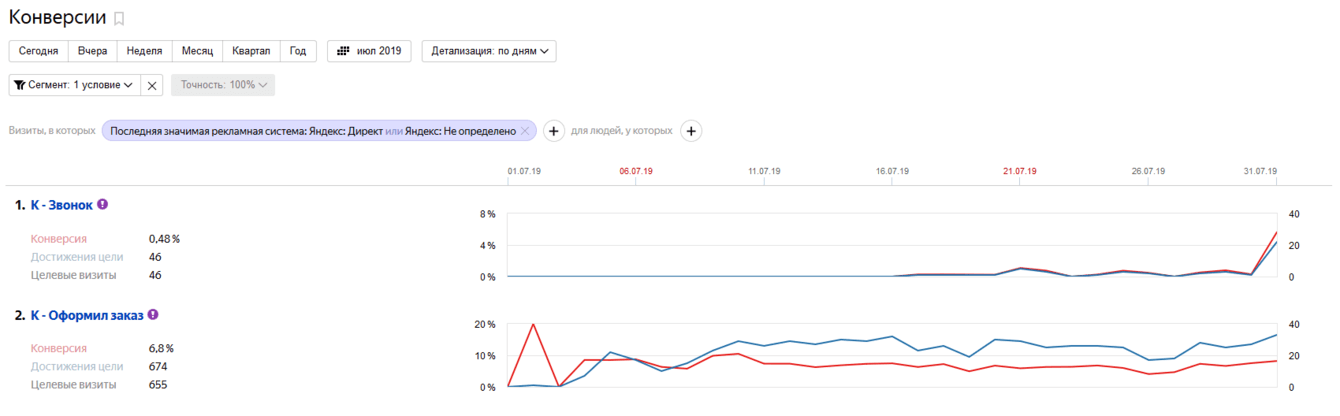Open the К - Звонок goal link
1340x416 pixels.
62,205
